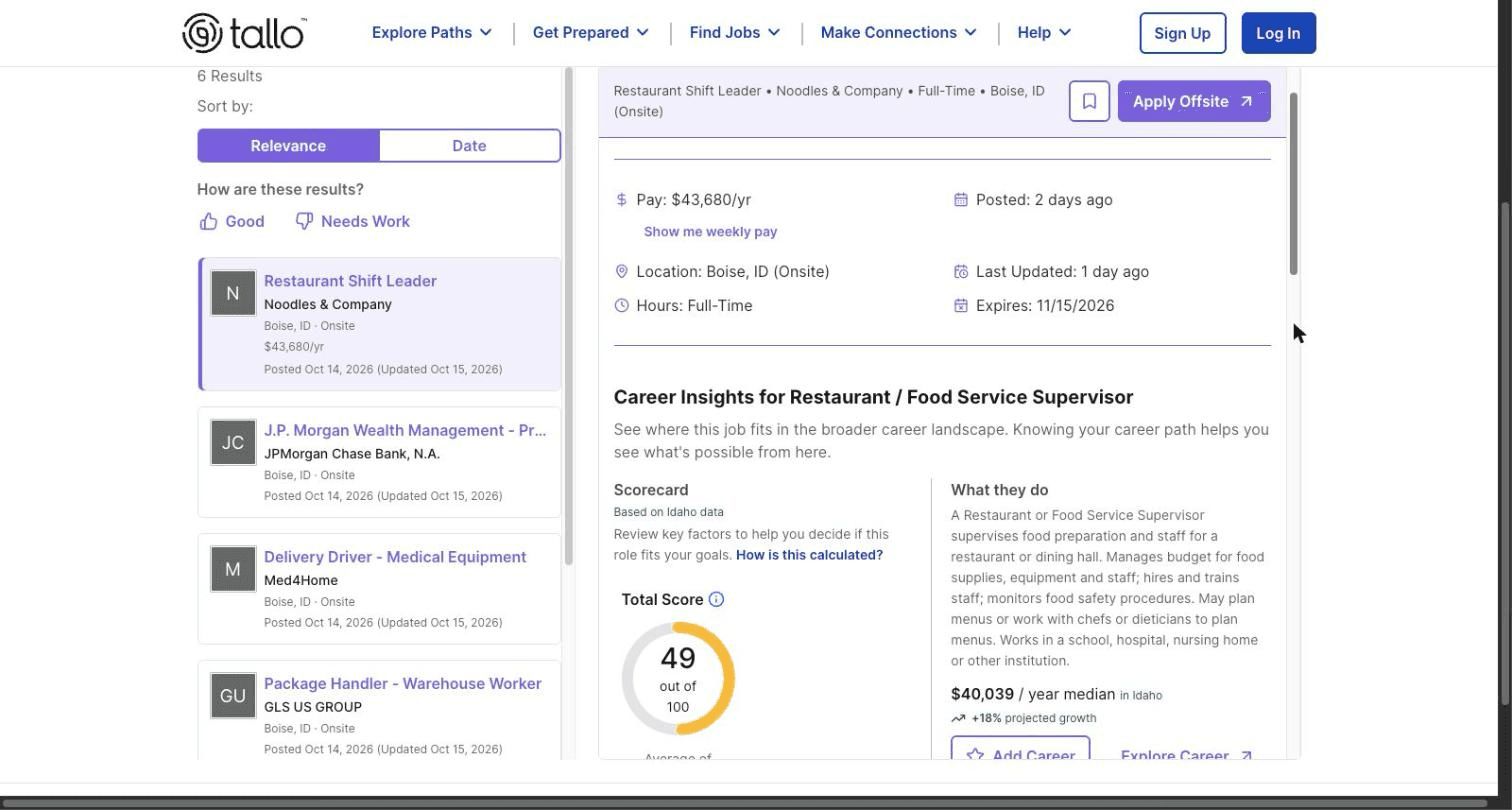
Task: Click the Expires calendar icon
Action: pyautogui.click(x=960, y=306)
